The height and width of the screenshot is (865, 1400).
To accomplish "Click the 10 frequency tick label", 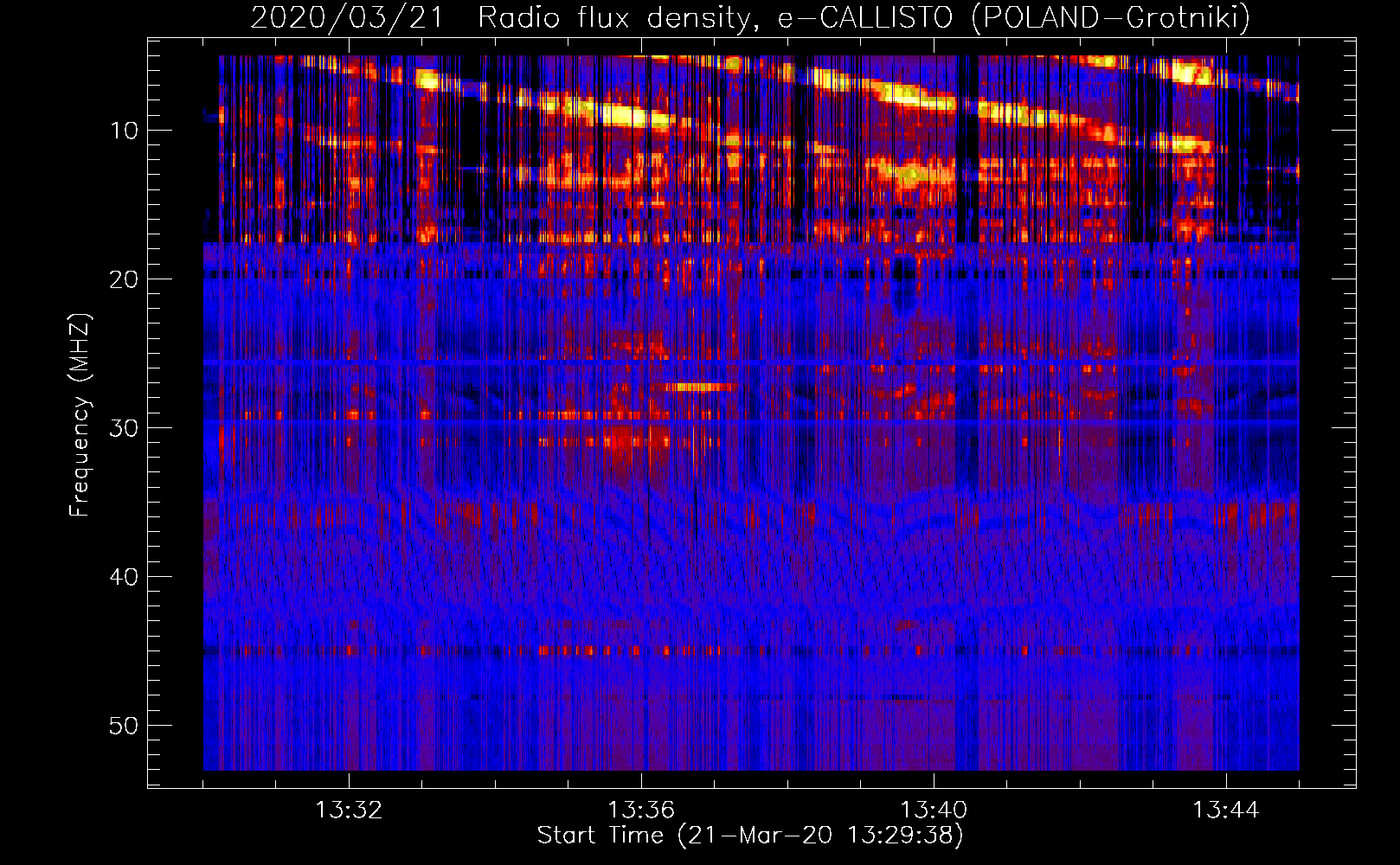I will pos(125,131).
